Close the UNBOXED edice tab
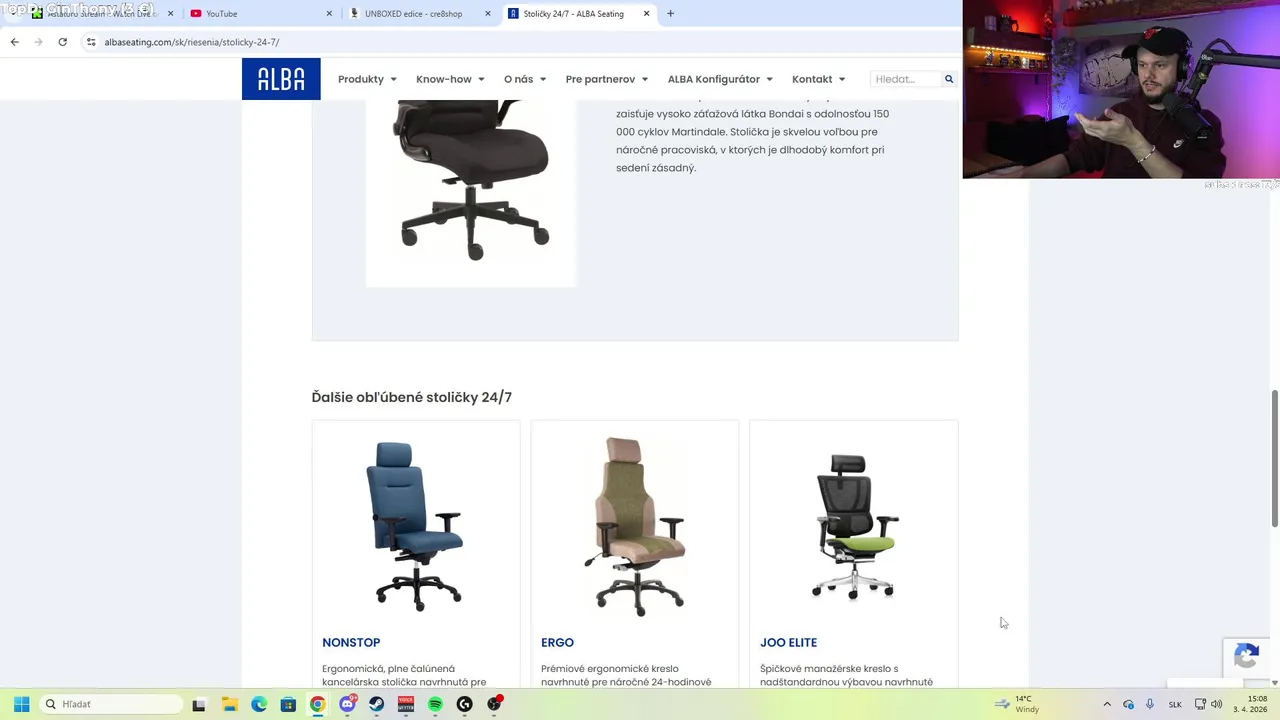Screen dimensions: 1280x720 click(x=488, y=14)
